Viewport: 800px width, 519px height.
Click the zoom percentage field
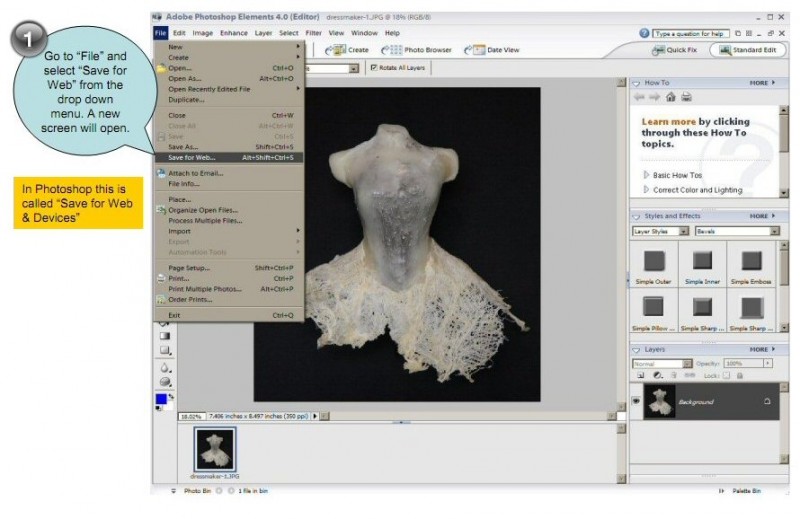tap(192, 416)
